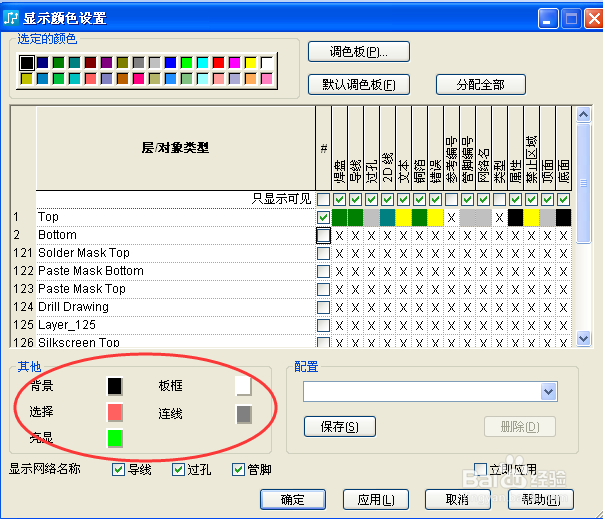
Task: Click the Top layer green pad color cell
Action: coord(340,217)
